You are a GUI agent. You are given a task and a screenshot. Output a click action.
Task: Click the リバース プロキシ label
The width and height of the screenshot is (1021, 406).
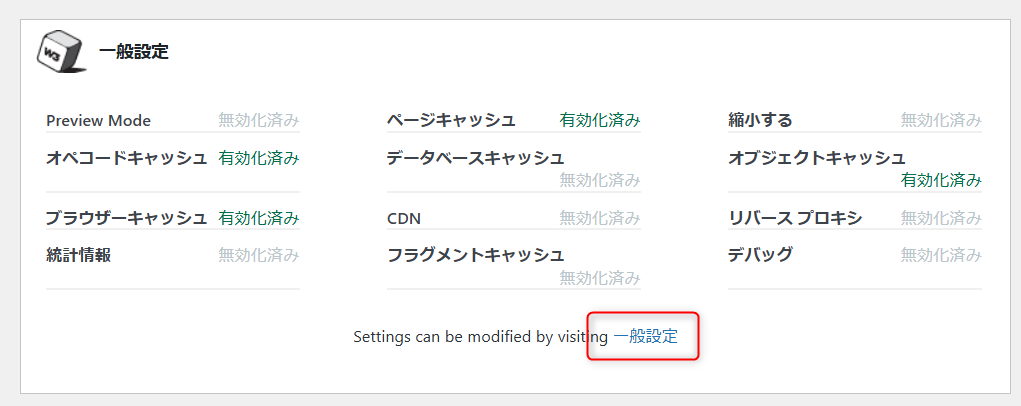click(x=795, y=218)
